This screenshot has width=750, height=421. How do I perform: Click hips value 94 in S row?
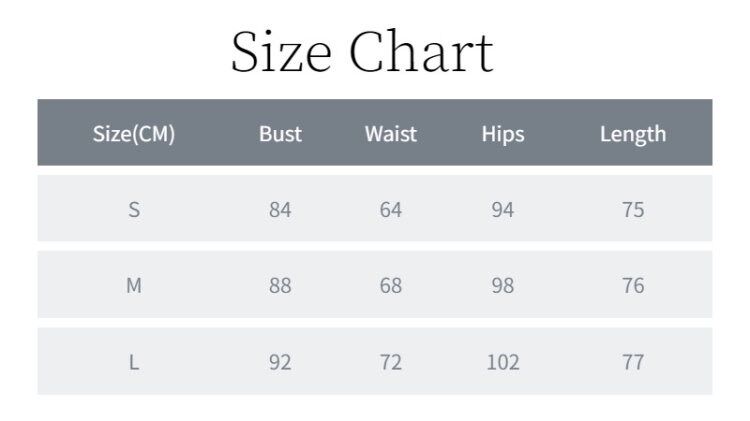point(503,210)
